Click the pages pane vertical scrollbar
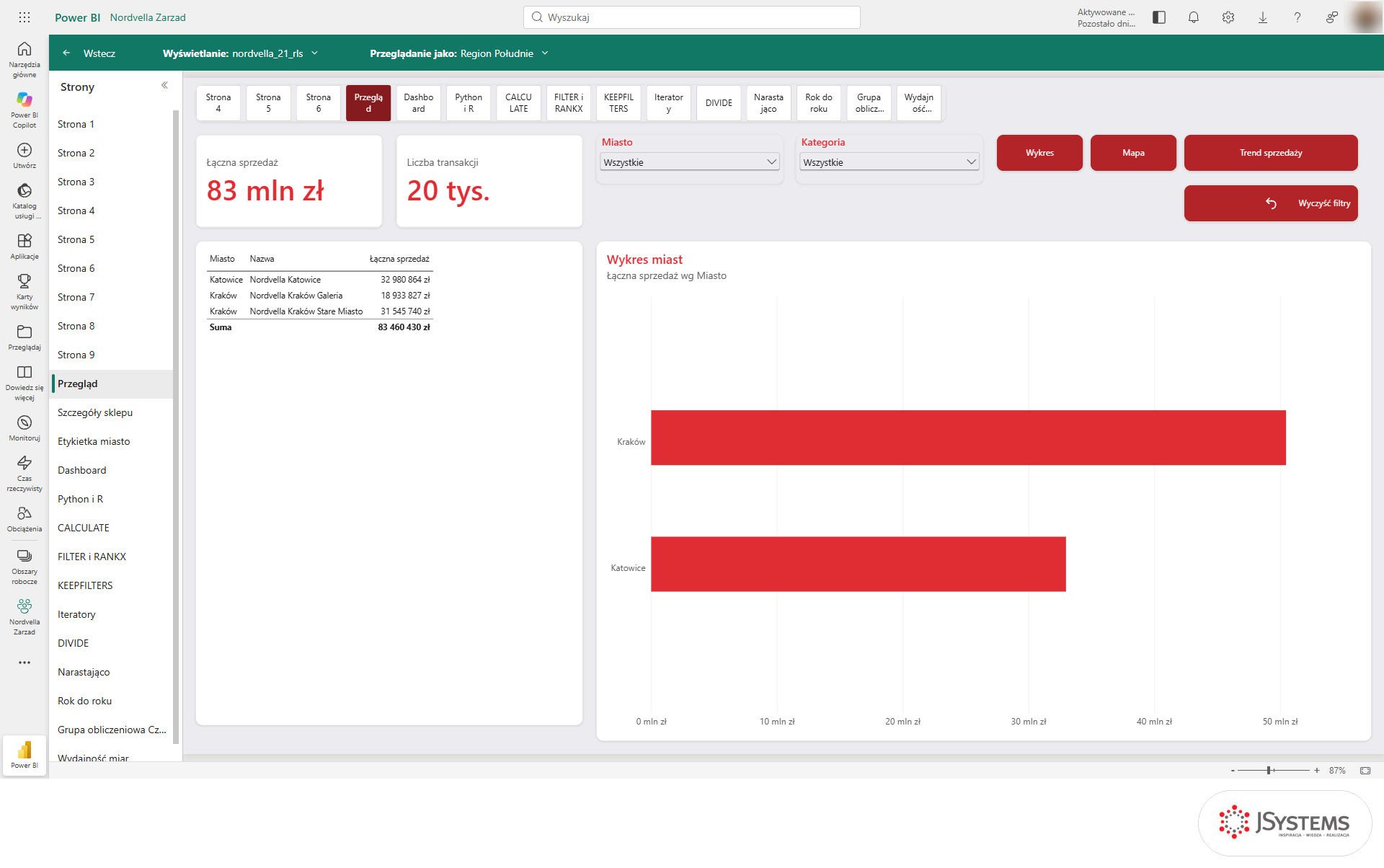Viewport: 1384px width, 868px height. (x=176, y=425)
